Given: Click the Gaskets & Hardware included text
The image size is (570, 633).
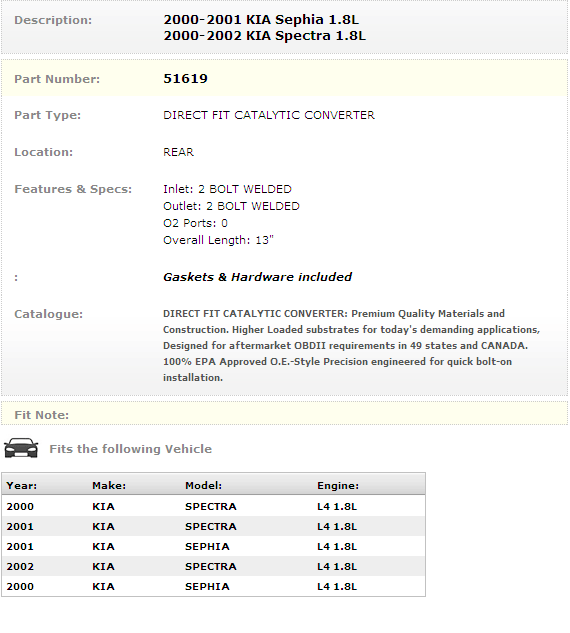Looking at the screenshot, I should (x=258, y=277).
